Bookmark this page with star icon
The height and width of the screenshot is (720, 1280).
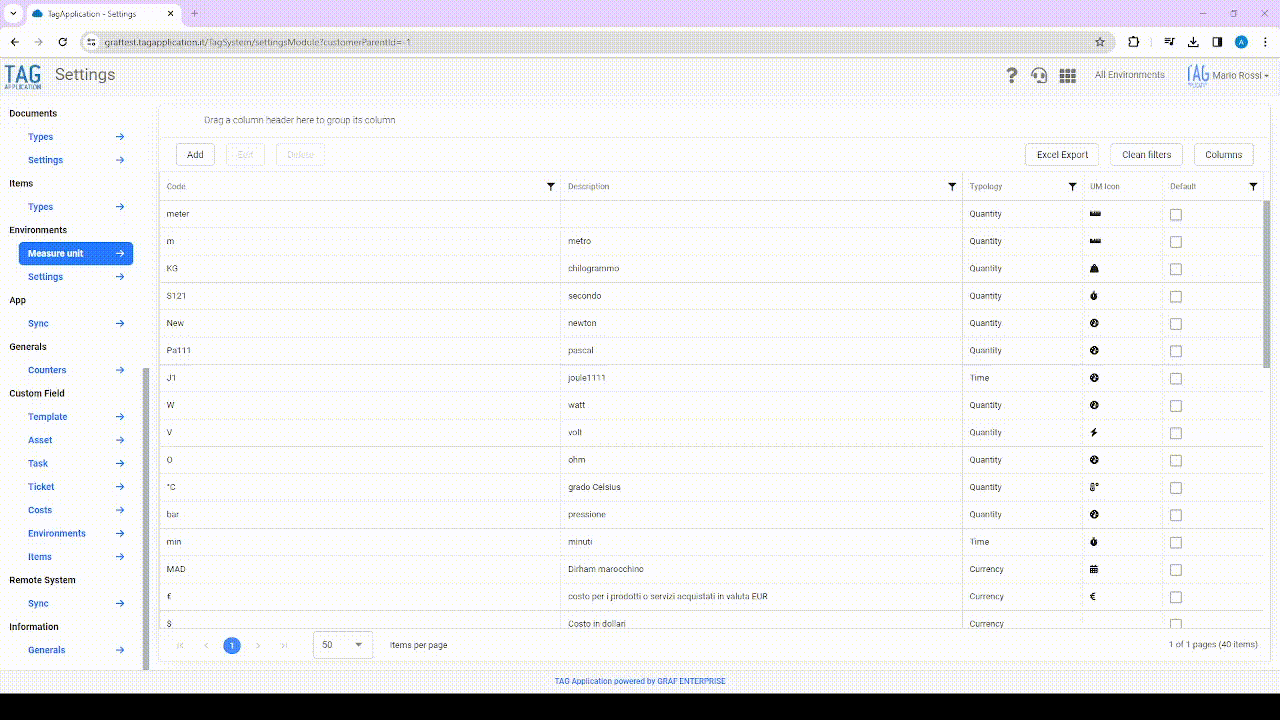pyautogui.click(x=1100, y=42)
